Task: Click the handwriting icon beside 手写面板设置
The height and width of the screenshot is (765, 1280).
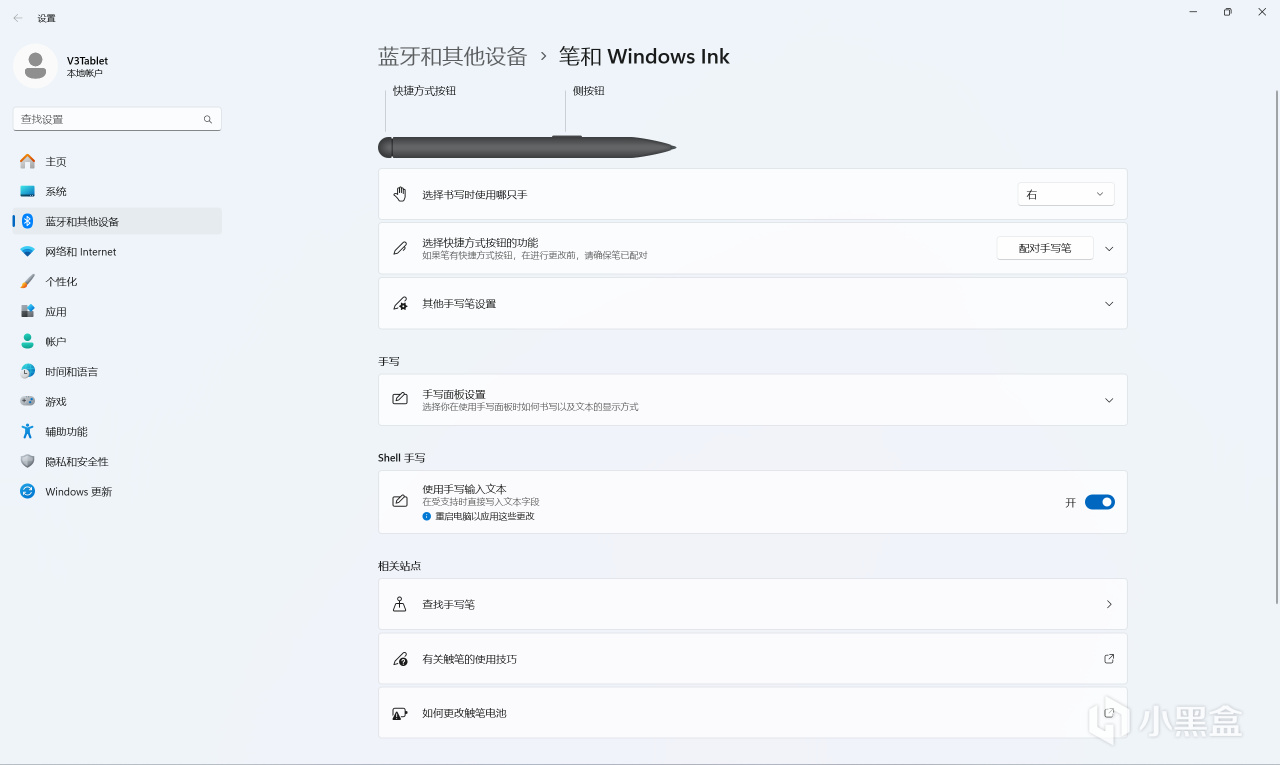Action: (400, 399)
